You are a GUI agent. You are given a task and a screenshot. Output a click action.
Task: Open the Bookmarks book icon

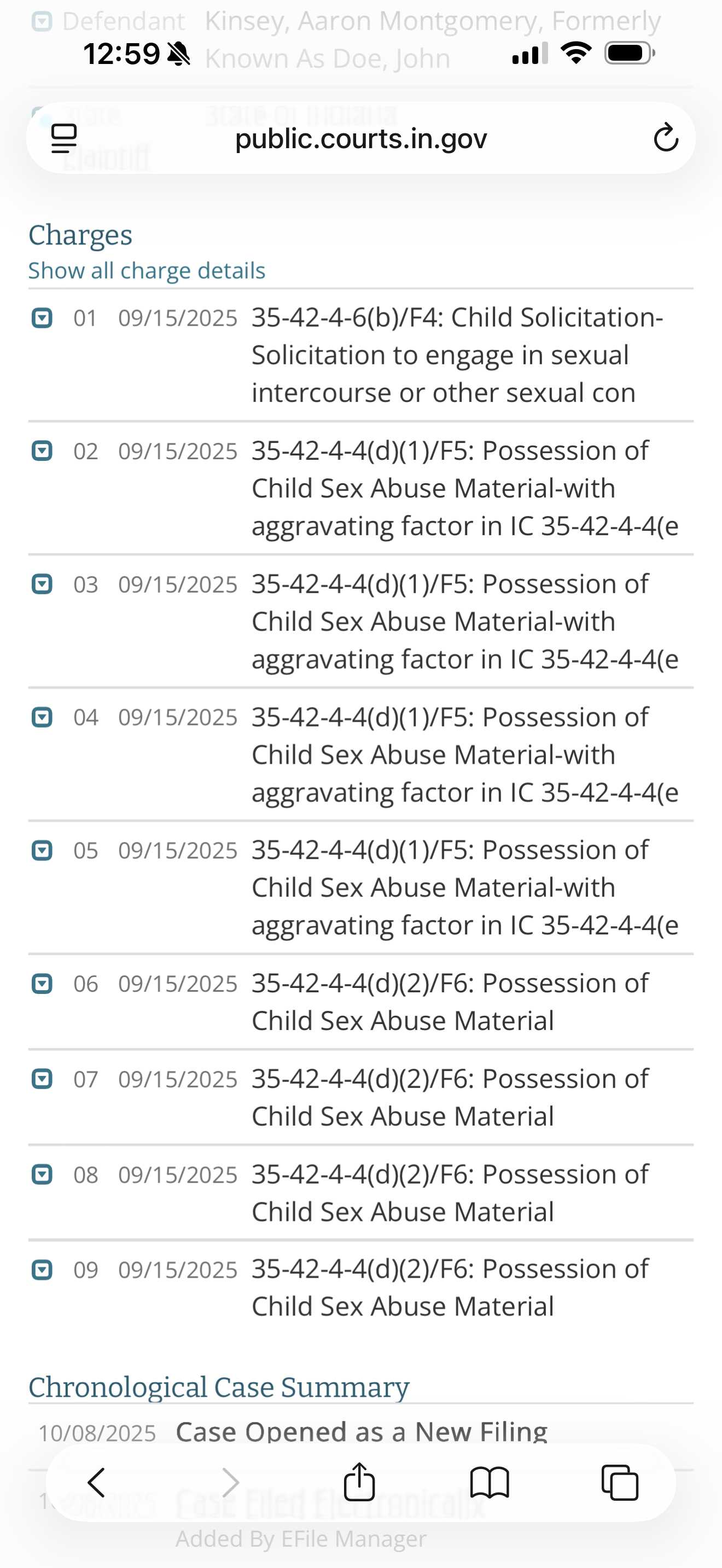[490, 1482]
